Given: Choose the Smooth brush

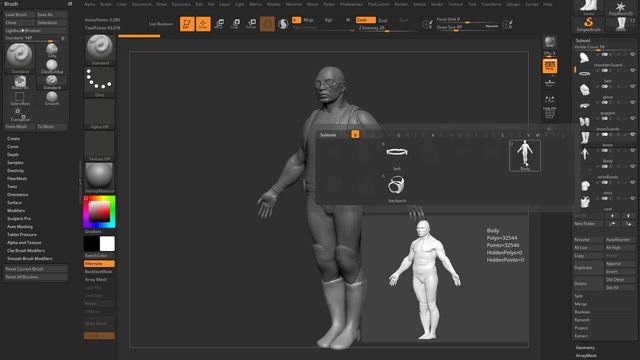Looking at the screenshot, I should (x=52, y=98).
